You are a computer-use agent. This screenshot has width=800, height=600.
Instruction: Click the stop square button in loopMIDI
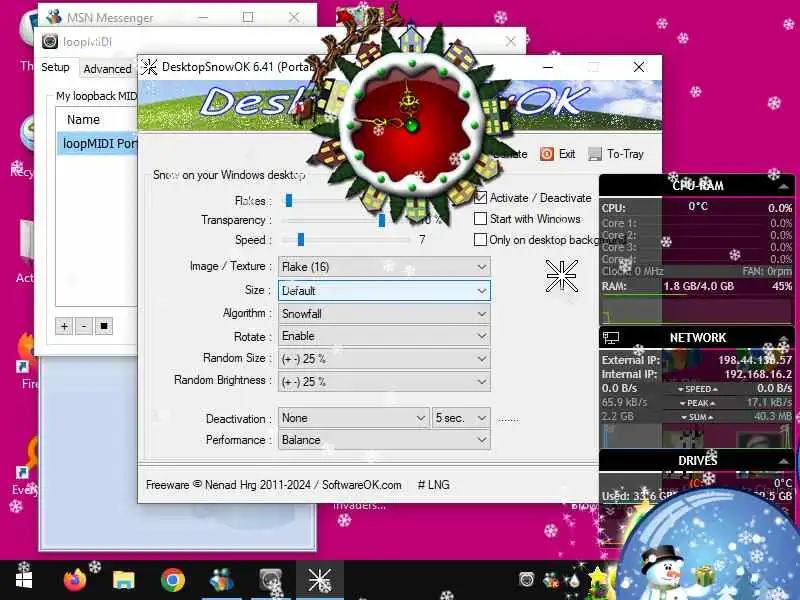click(104, 326)
